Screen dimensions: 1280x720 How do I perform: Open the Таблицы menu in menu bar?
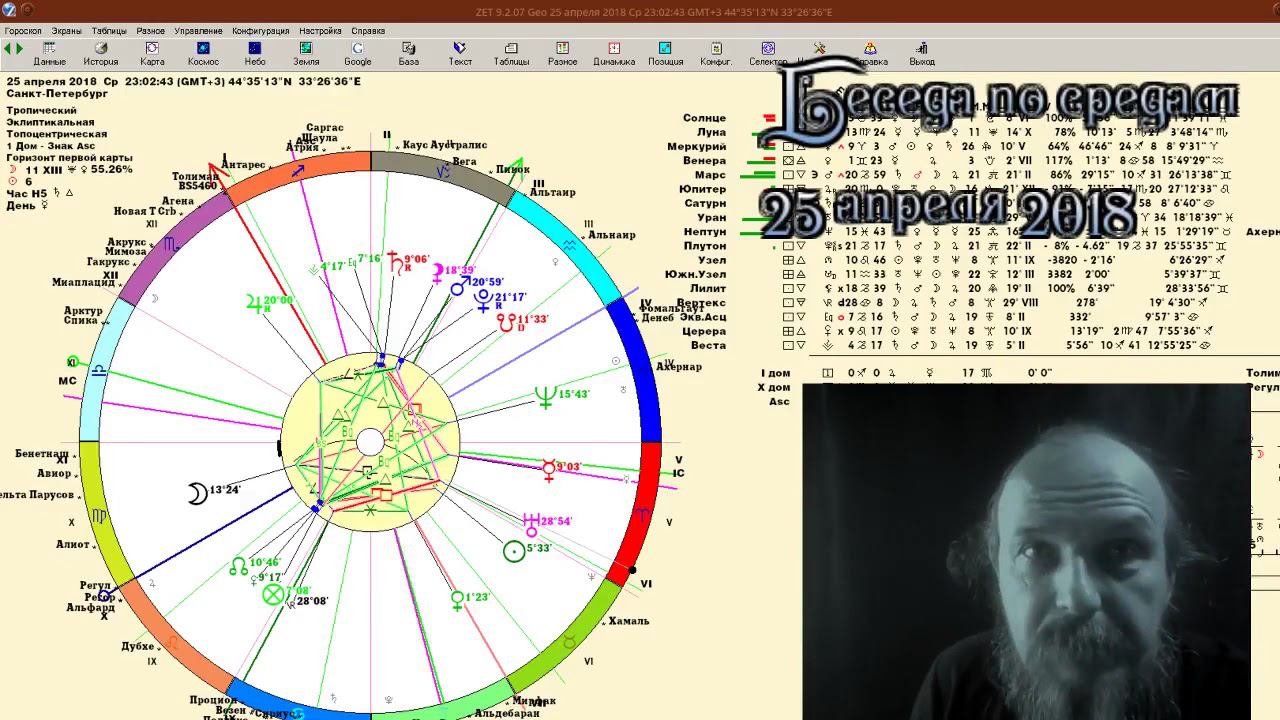coord(109,31)
